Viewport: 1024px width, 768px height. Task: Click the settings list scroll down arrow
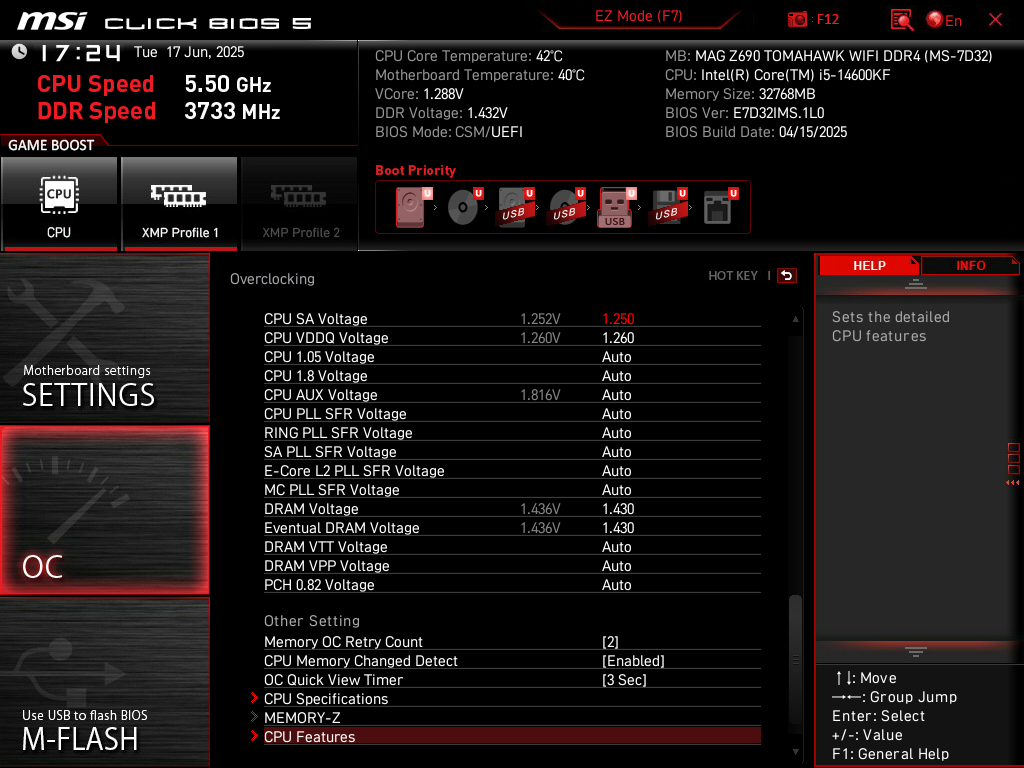click(795, 752)
